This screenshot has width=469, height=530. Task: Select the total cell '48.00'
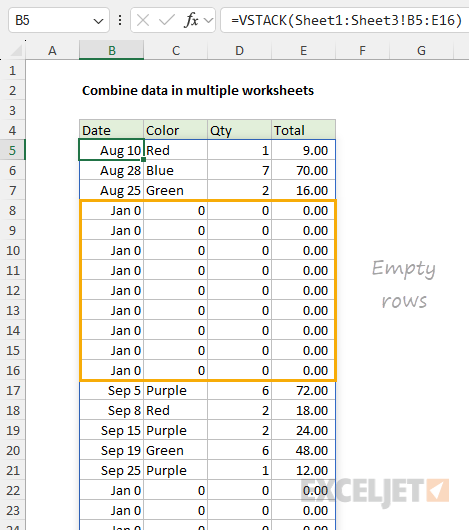[303, 450]
